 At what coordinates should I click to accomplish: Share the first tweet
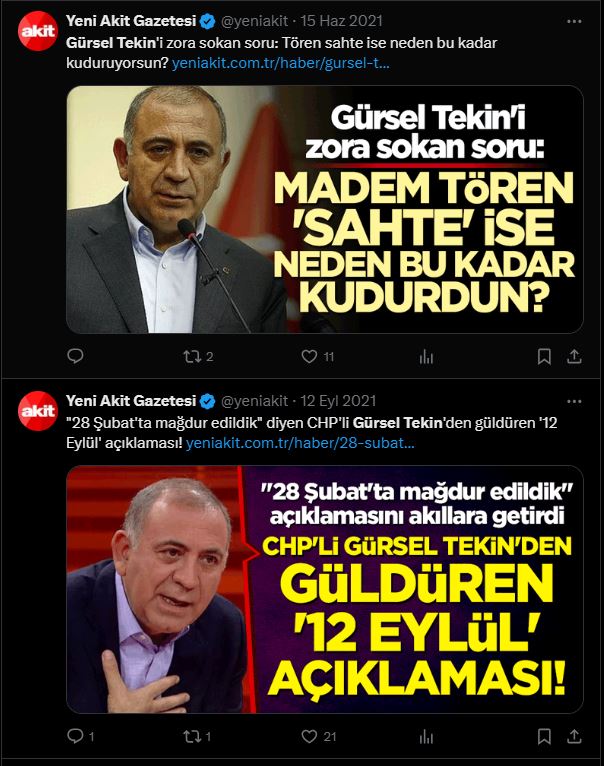[574, 357]
